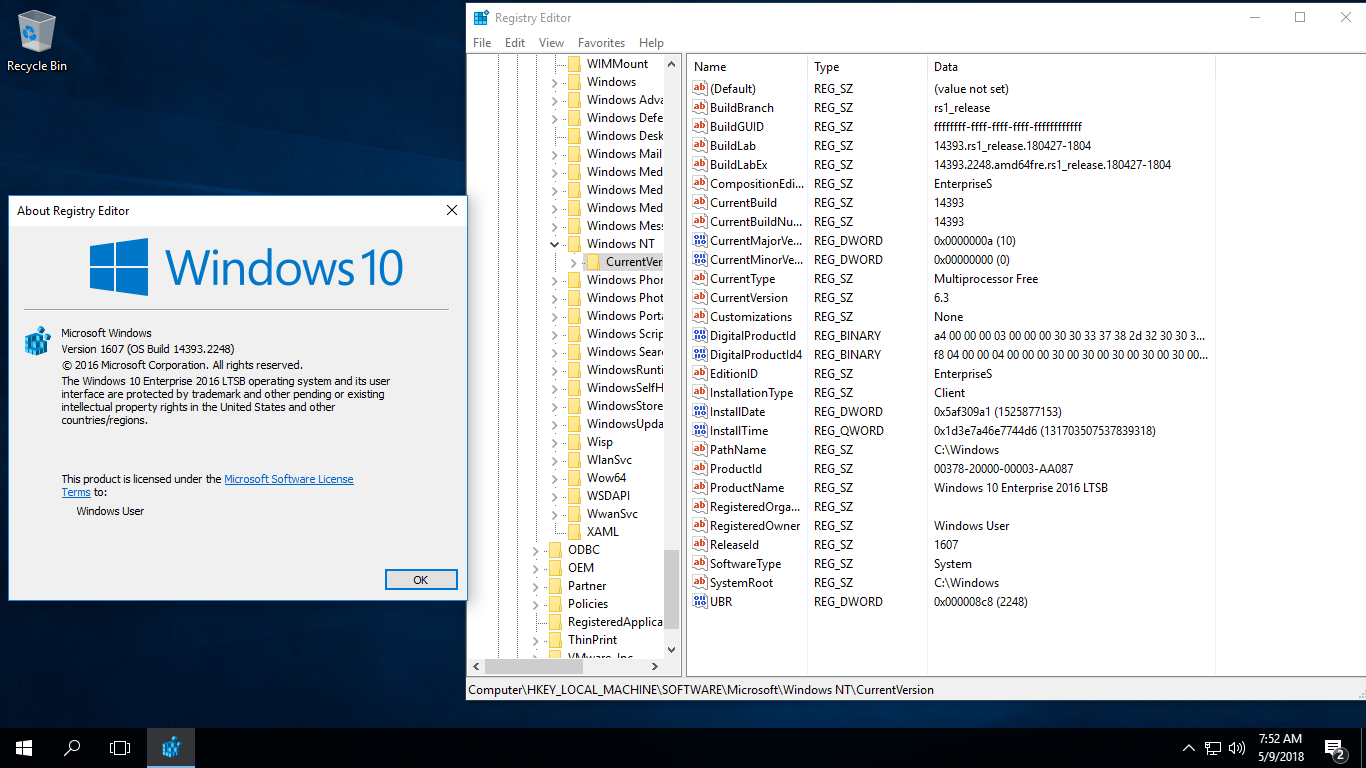Select the CurrentBuild value name
1366x768 pixels.
pyautogui.click(x=743, y=203)
